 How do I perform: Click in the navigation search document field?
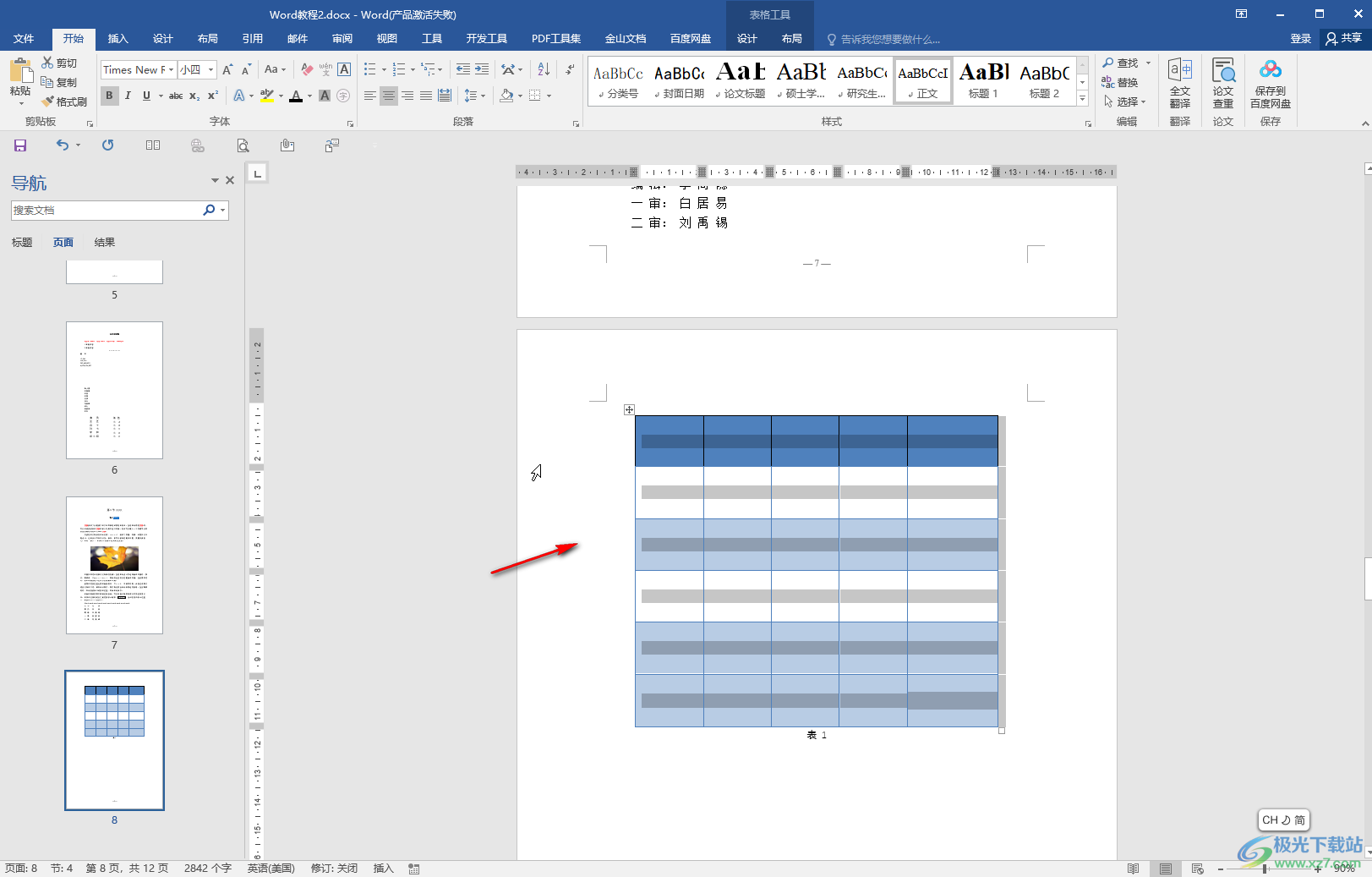click(107, 210)
